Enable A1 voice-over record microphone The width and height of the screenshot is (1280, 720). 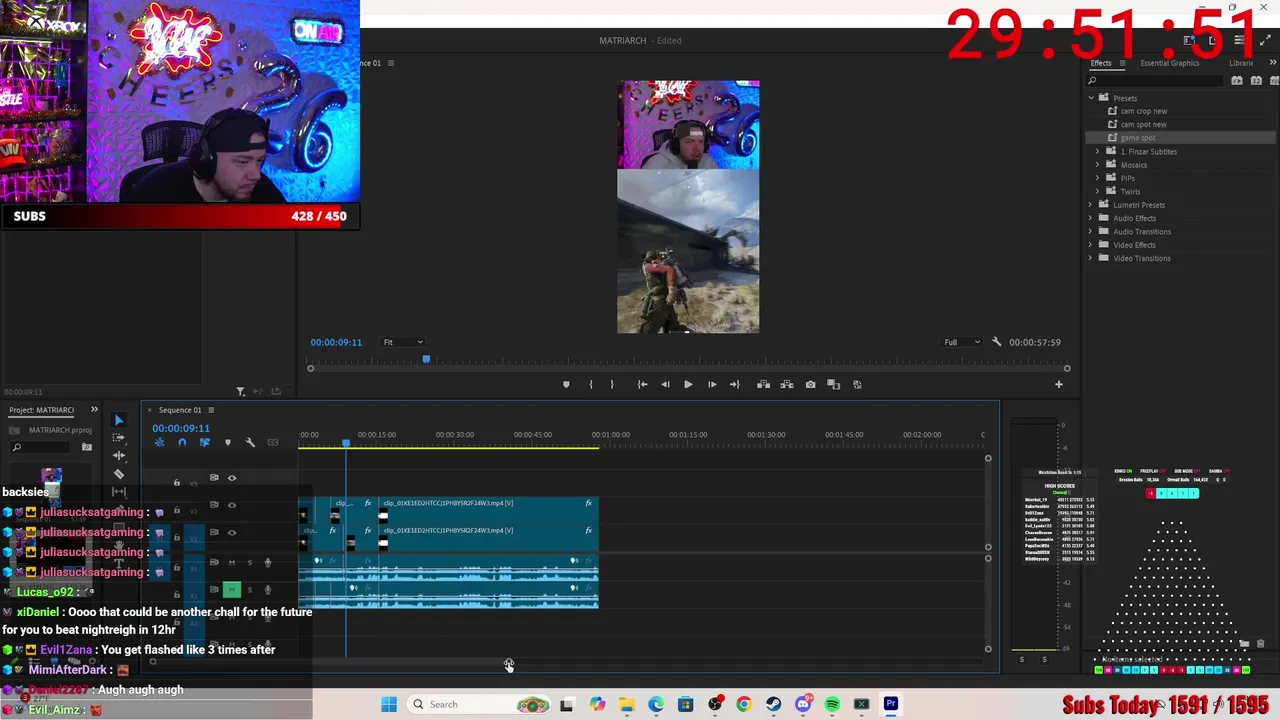267,562
